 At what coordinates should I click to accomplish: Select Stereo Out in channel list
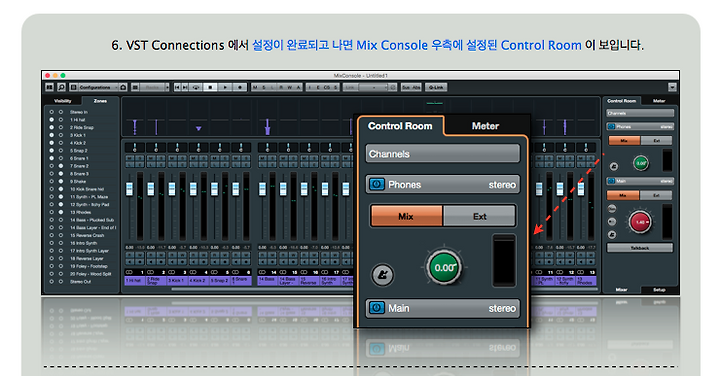click(80, 281)
